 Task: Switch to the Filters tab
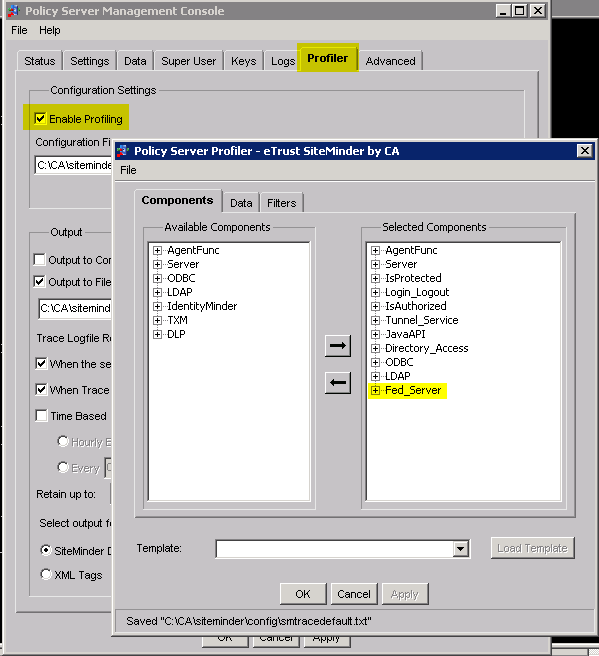pyautogui.click(x=281, y=203)
